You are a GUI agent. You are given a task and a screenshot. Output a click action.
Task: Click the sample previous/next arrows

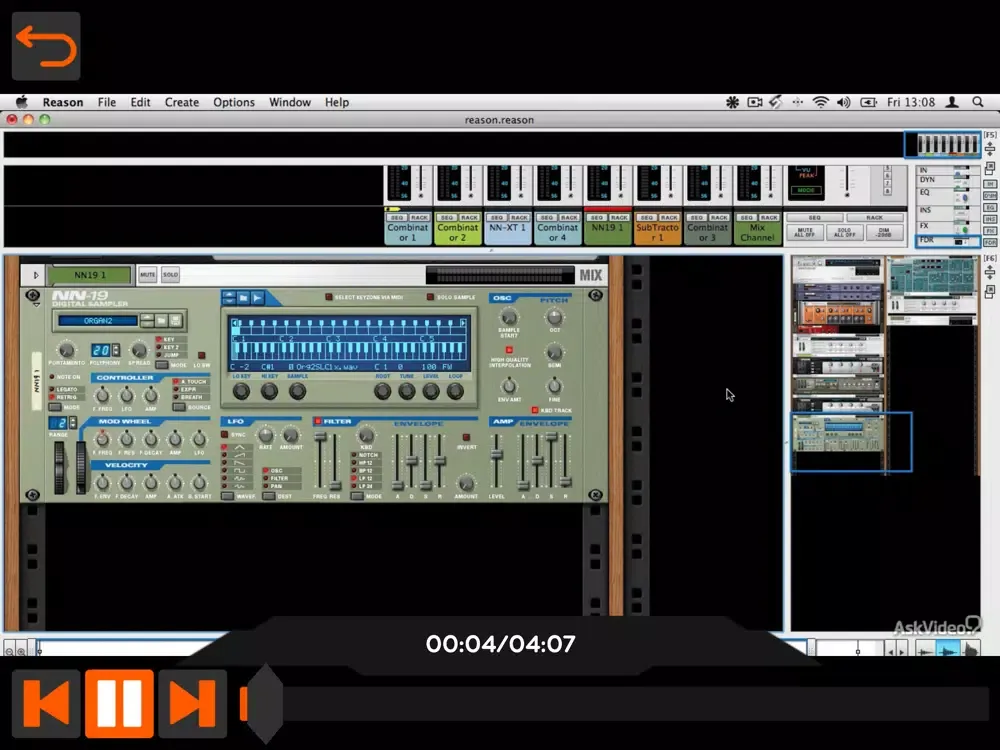229,298
